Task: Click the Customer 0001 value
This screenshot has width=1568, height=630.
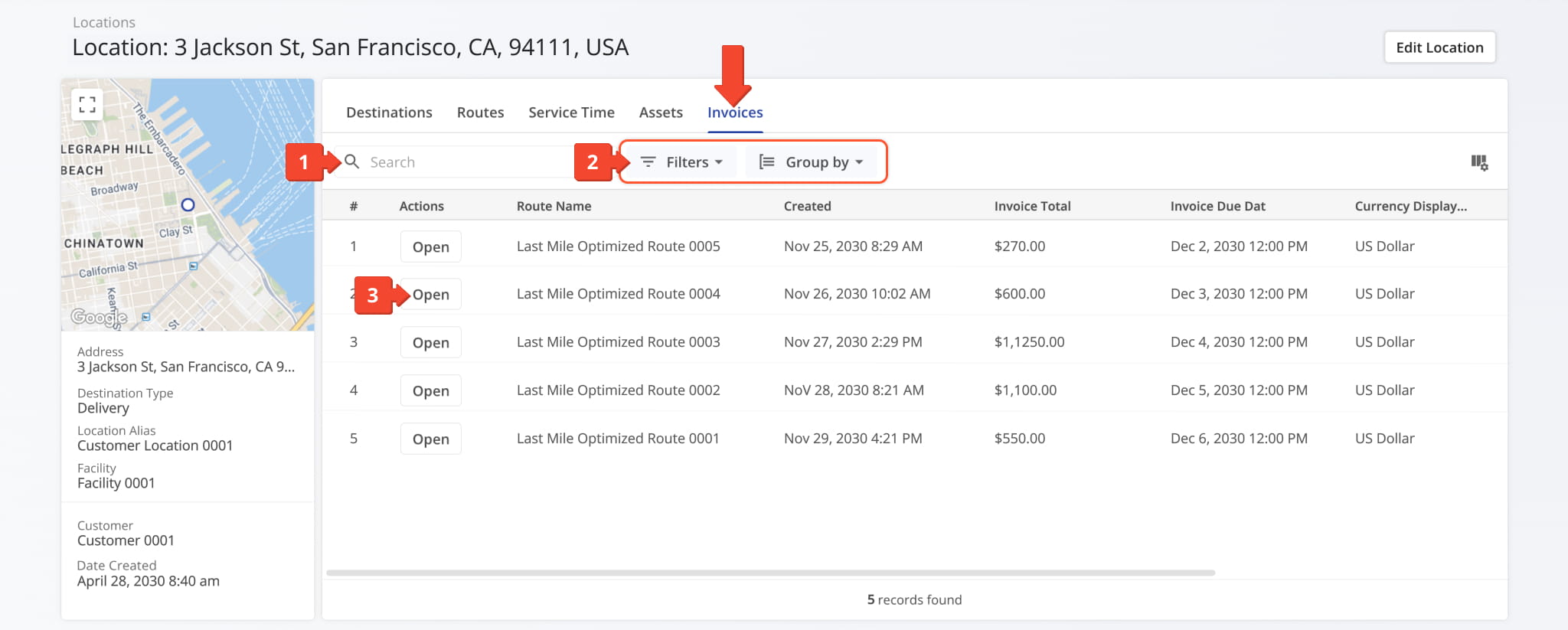Action: pyautogui.click(x=126, y=540)
